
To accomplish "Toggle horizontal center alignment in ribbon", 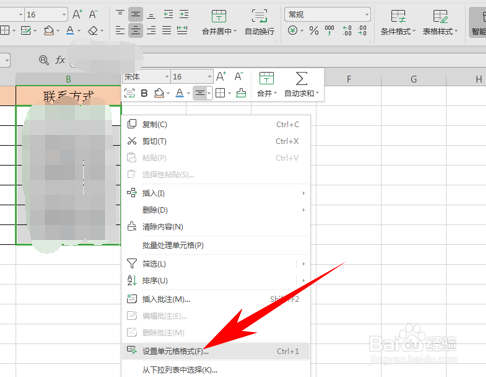I will coord(135,31).
